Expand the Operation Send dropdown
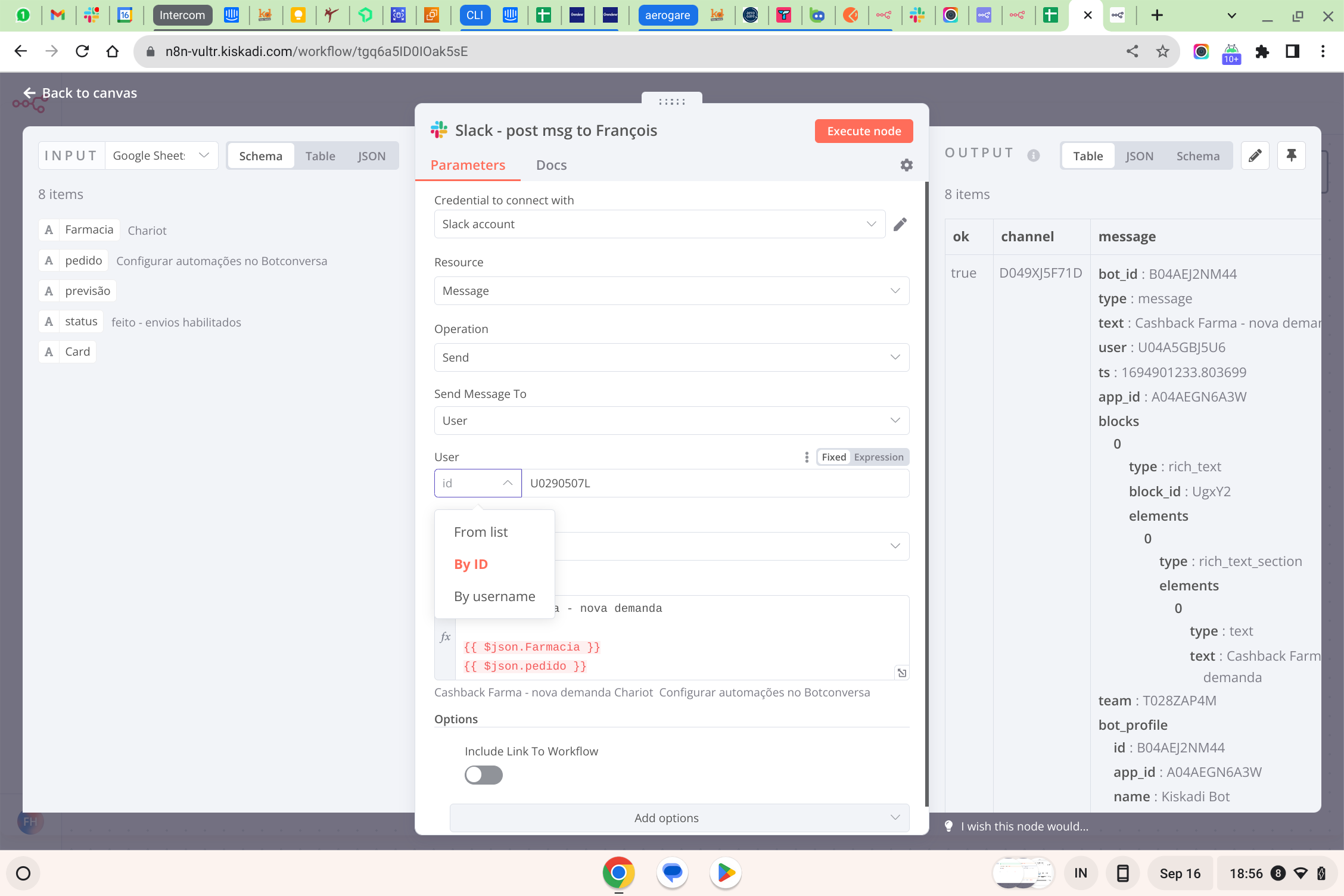The image size is (1344, 896). tap(671, 357)
